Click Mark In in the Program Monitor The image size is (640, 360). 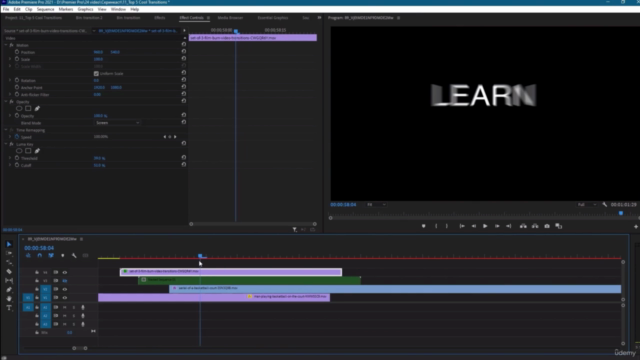click(x=436, y=226)
